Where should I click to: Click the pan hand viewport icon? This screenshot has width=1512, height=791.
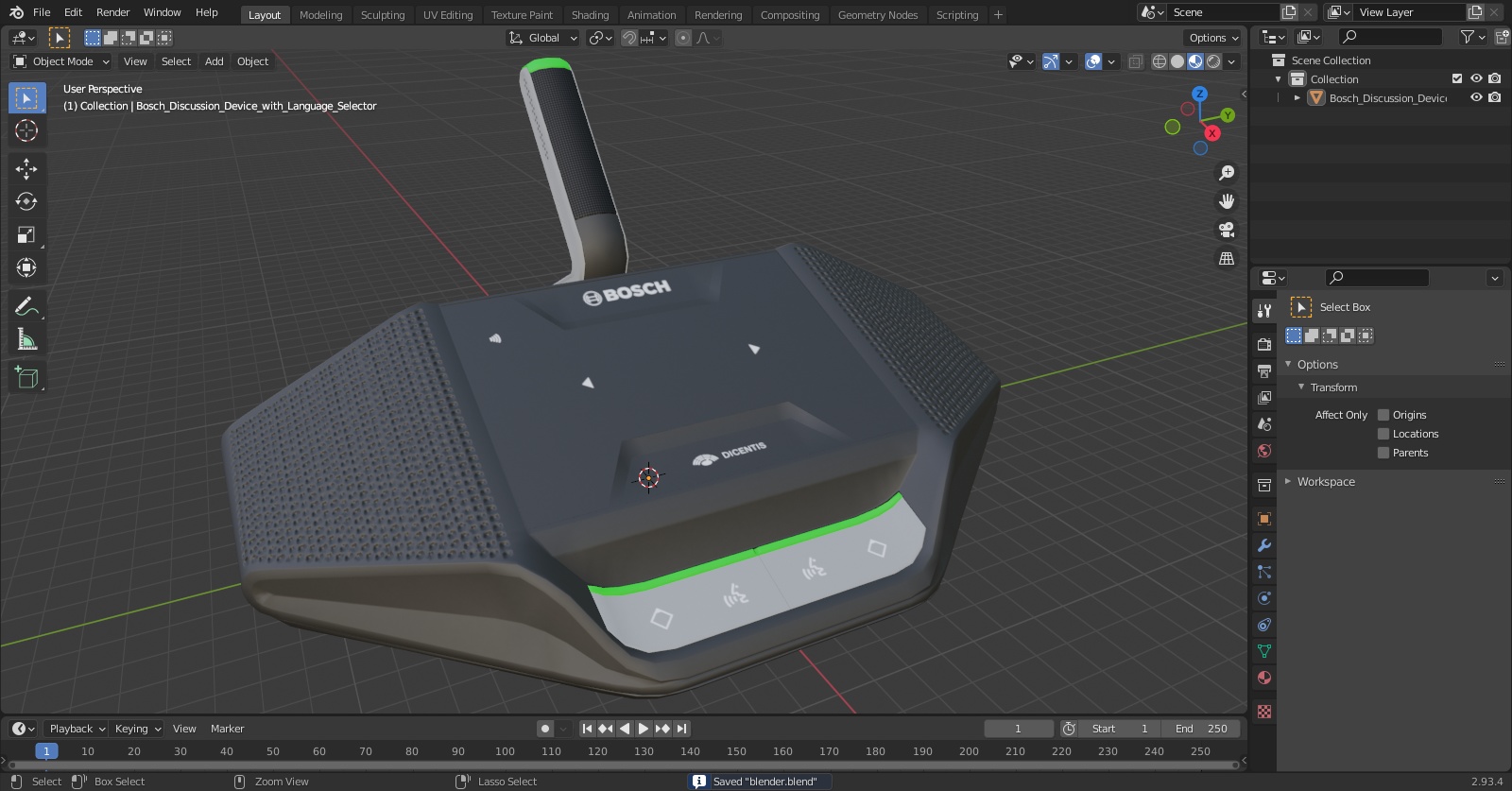tap(1227, 201)
